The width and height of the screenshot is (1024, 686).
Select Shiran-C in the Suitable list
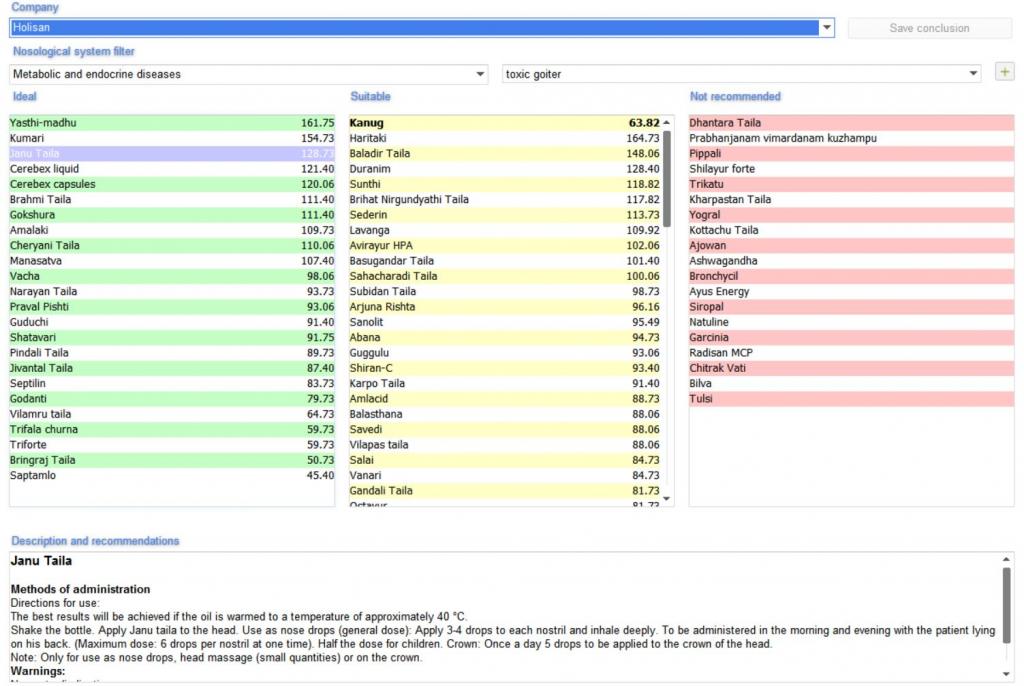pyautogui.click(x=505, y=368)
